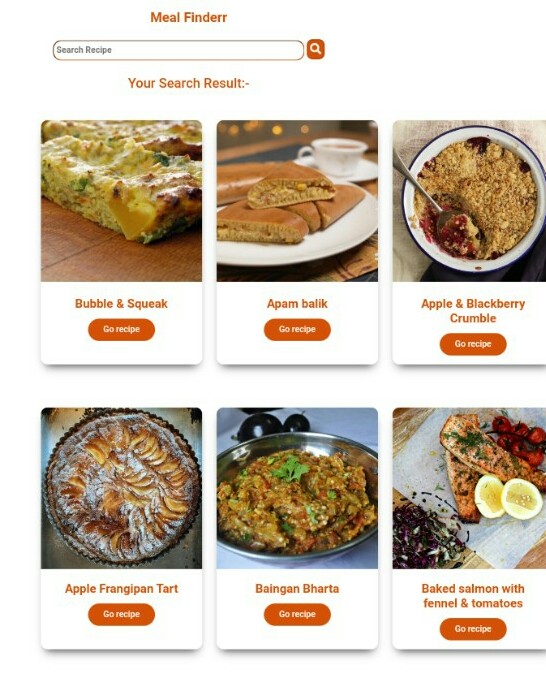Click the Apple Frangipan Tart title text
The height and width of the screenshot is (673, 546).
121,588
